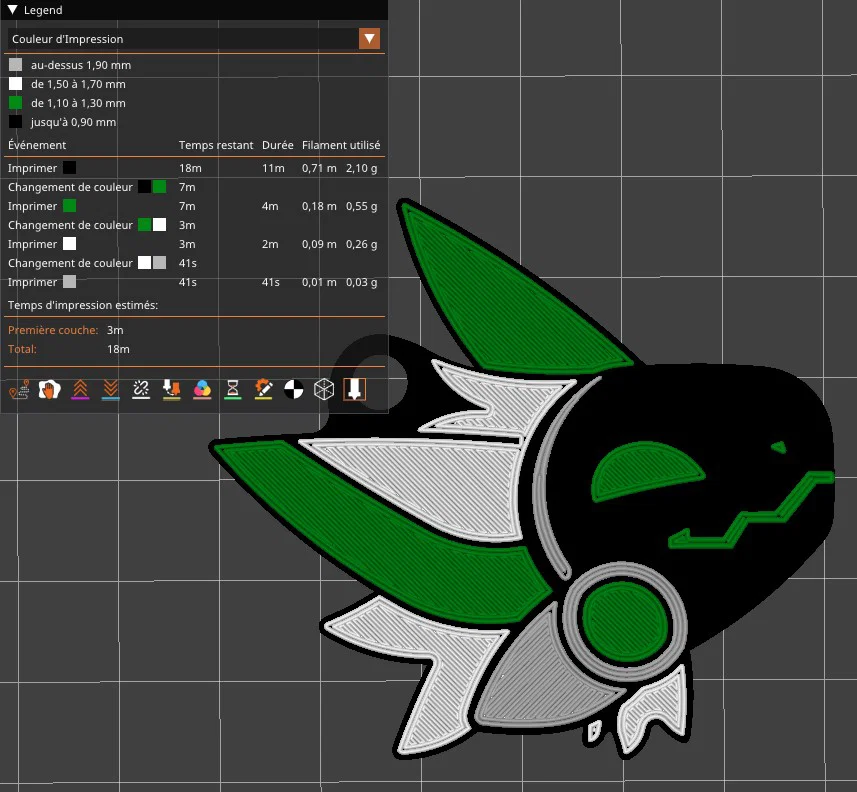Click gray swatch in the last Imprimer row
Viewport: 857px width, 792px height.
point(69,281)
